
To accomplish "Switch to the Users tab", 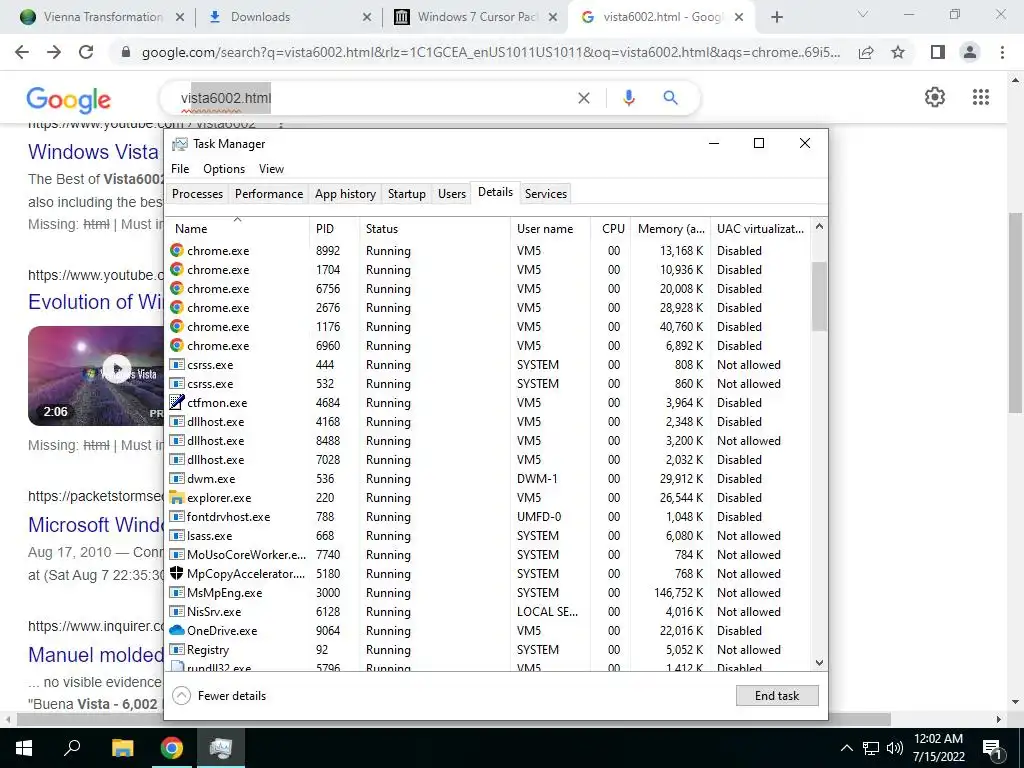I will [x=452, y=193].
